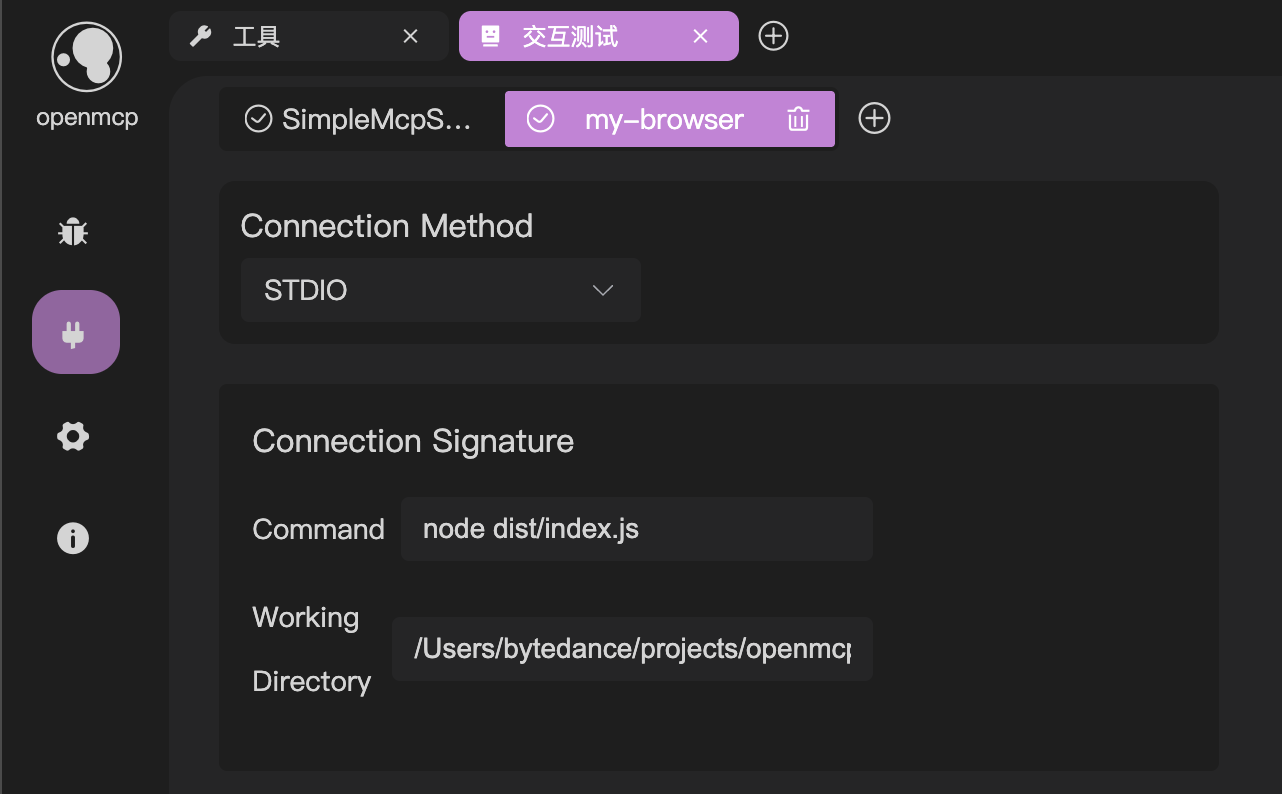Click the dropdown chevron arrow beside STDIO
The image size is (1282, 794).
click(602, 290)
